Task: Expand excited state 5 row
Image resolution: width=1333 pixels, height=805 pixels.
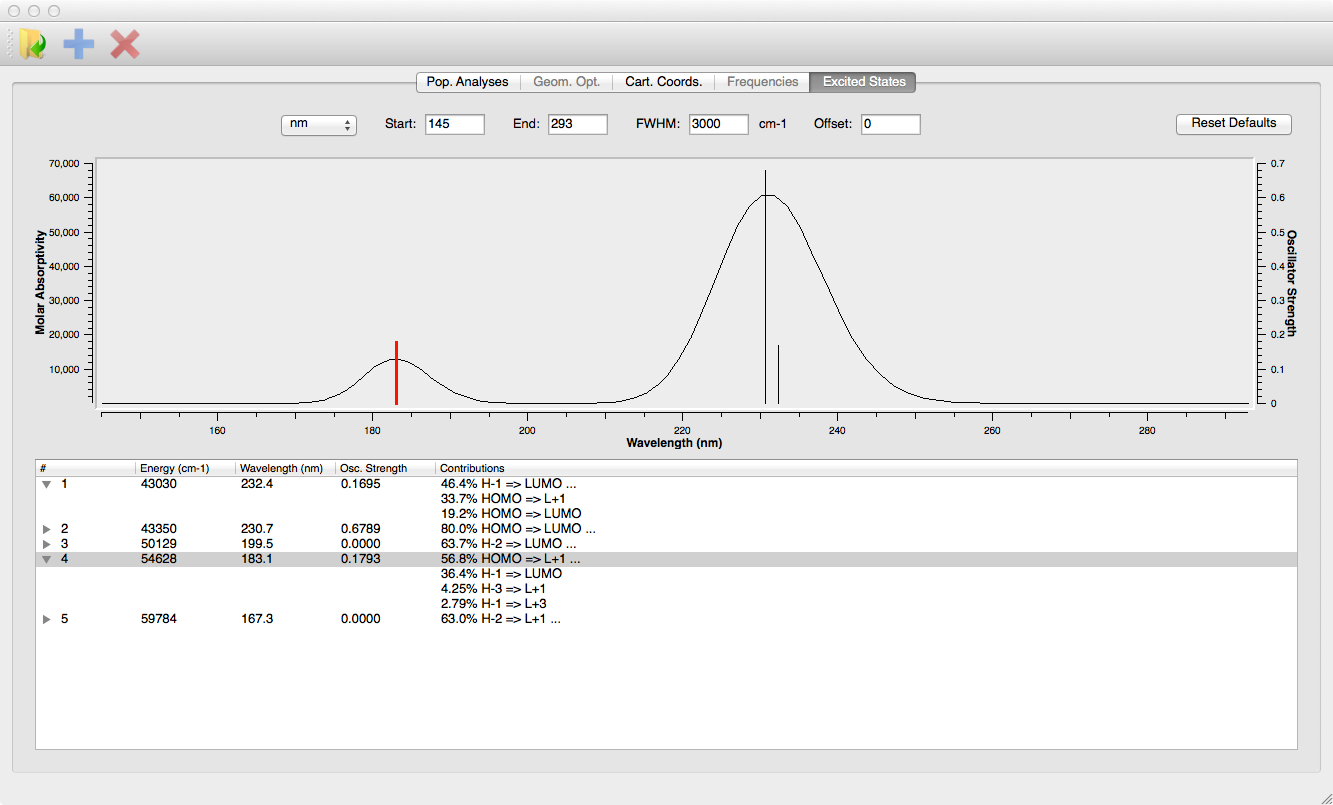Action: coord(46,620)
